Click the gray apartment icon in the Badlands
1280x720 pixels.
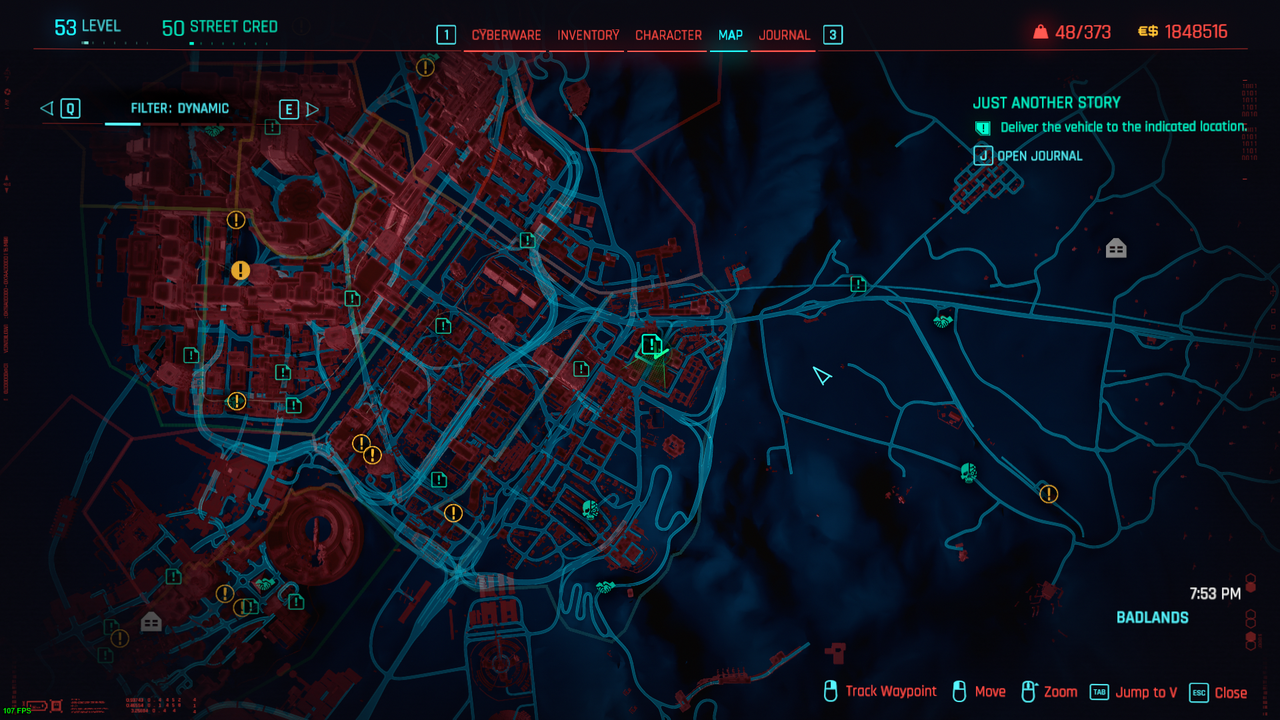click(1116, 248)
